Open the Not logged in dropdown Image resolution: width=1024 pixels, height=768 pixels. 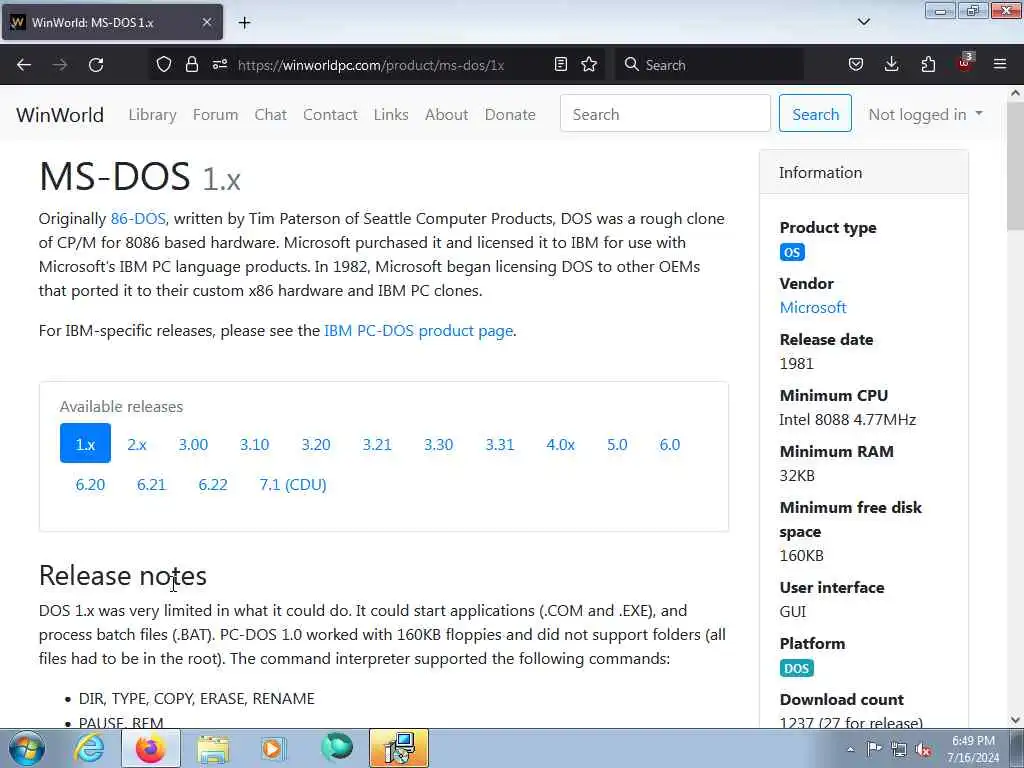tap(925, 114)
